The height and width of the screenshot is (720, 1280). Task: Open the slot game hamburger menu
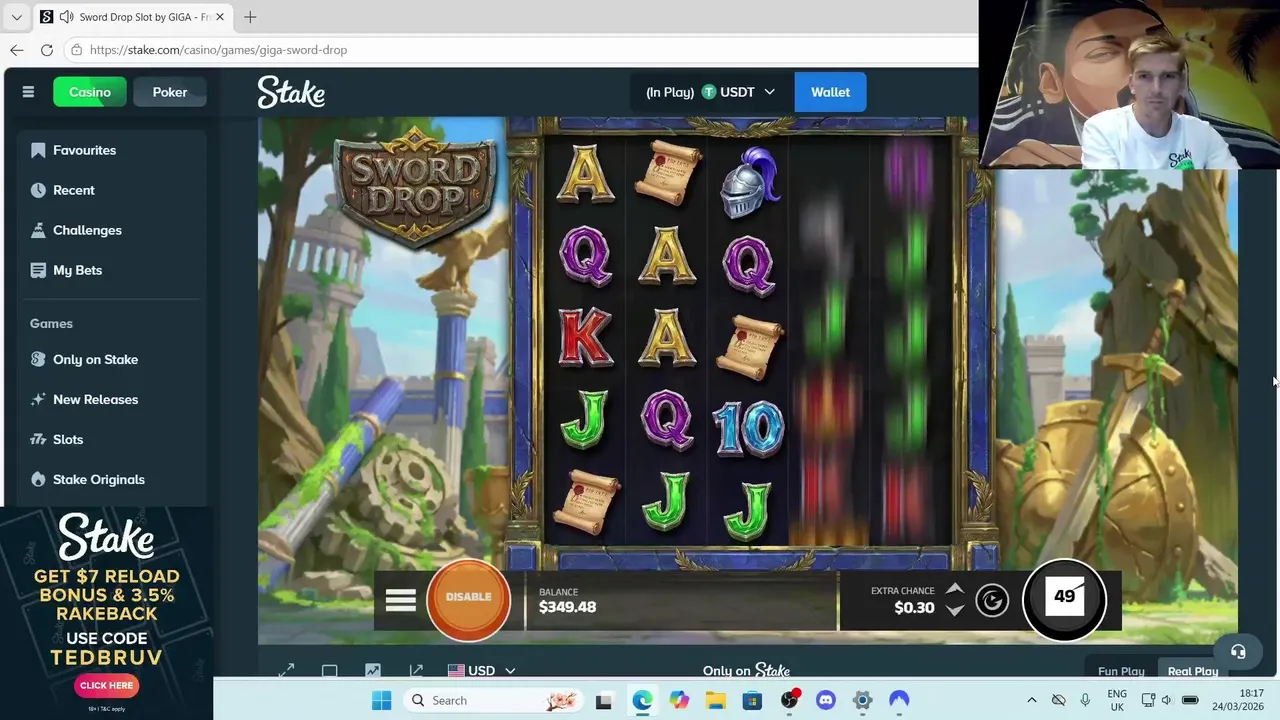tap(401, 600)
